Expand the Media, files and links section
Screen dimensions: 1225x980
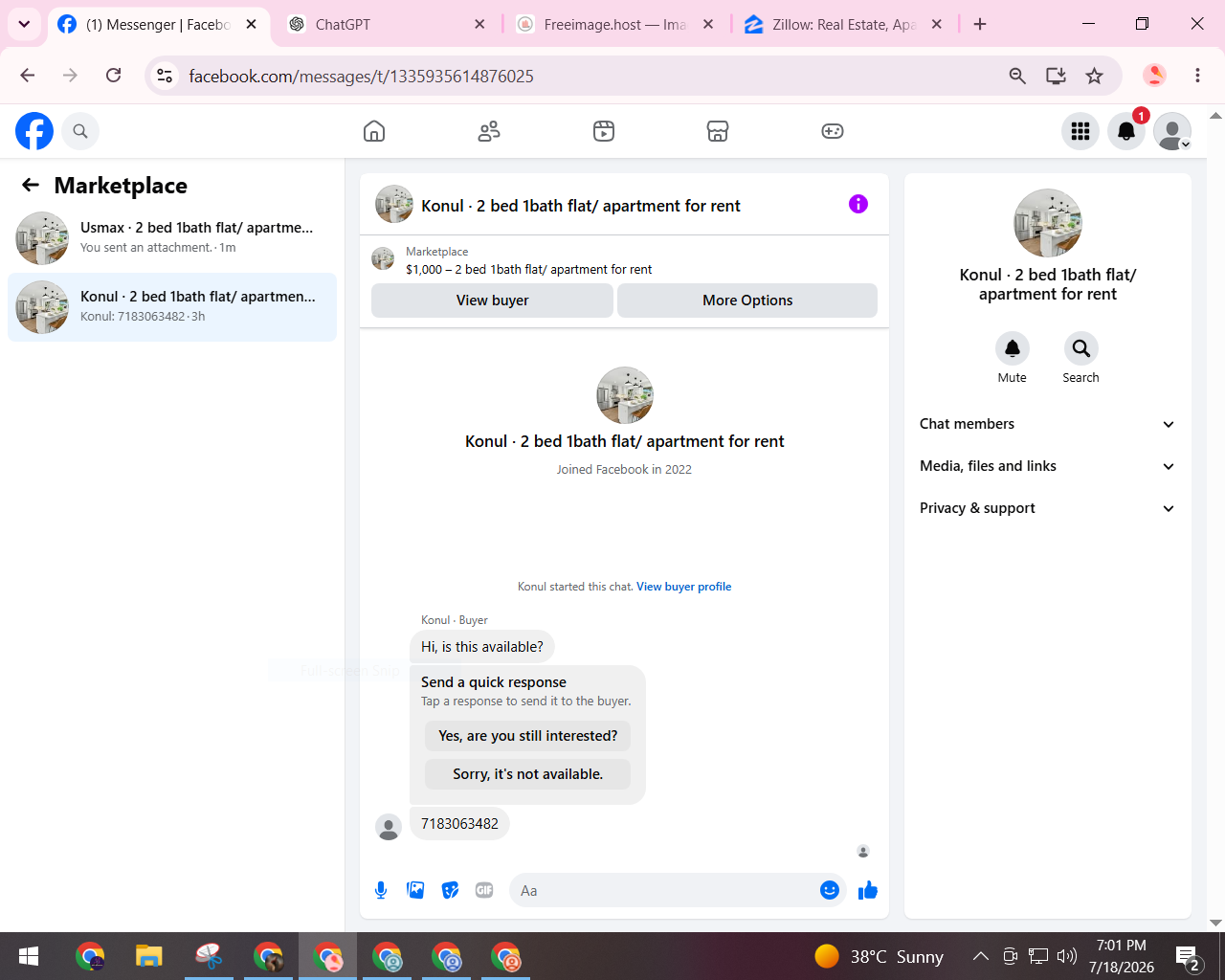click(x=1048, y=466)
